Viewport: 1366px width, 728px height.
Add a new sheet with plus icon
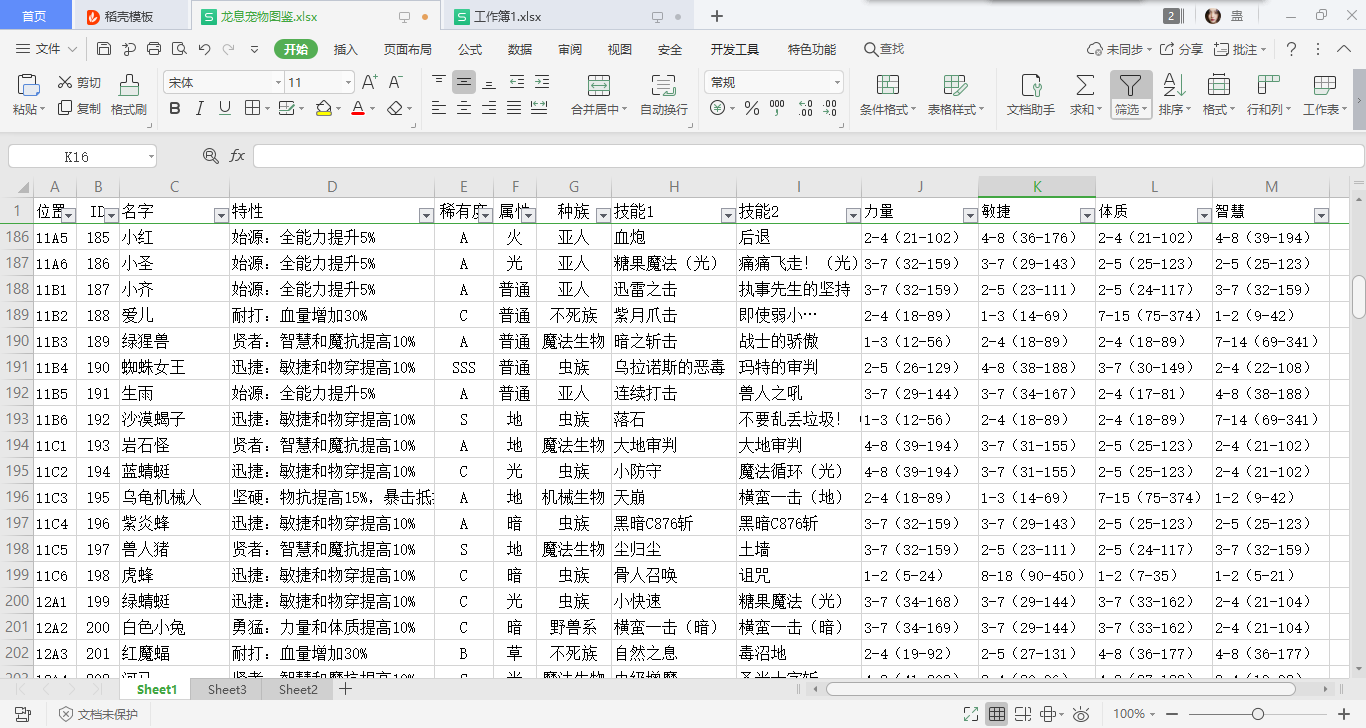click(x=346, y=689)
